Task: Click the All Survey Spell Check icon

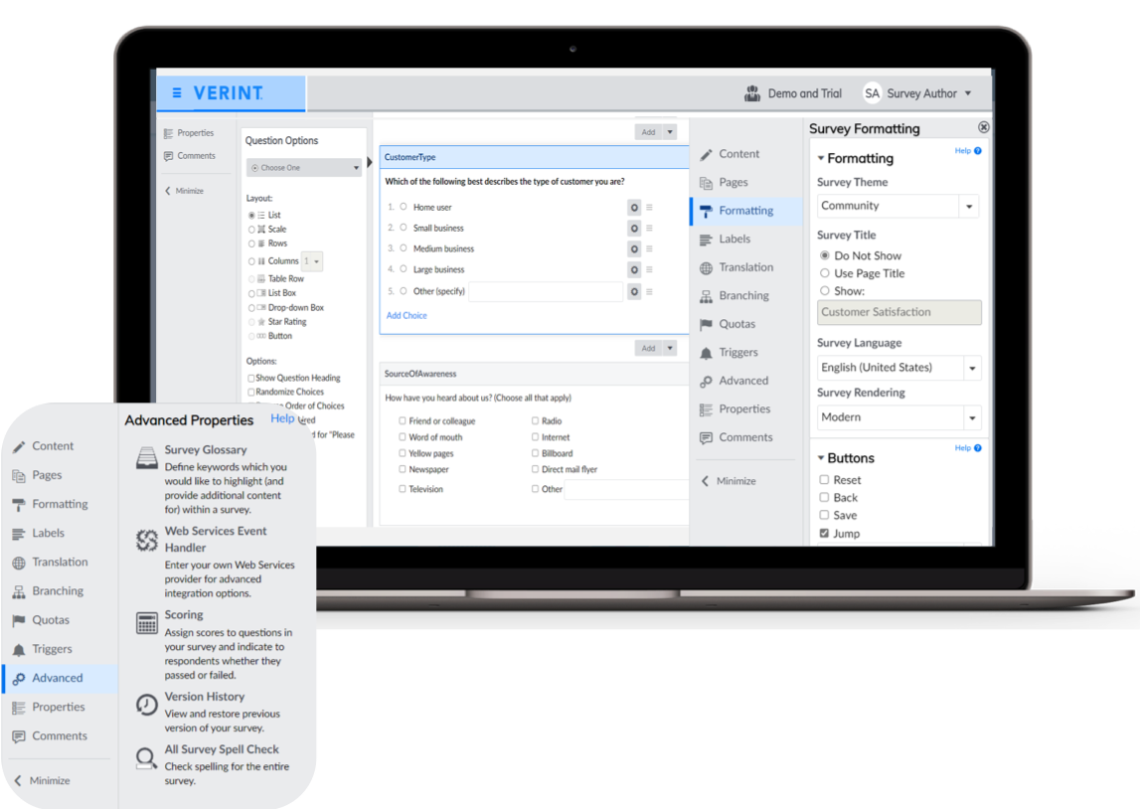Action: [147, 757]
